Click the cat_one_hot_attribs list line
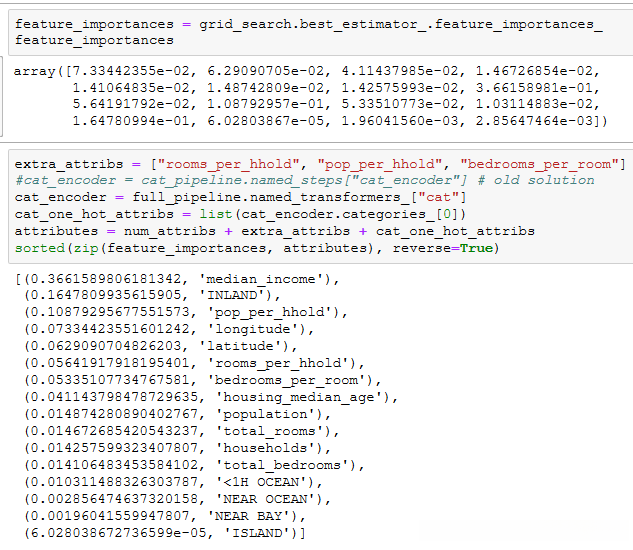This screenshot has height=550, width=633. (x=241, y=214)
